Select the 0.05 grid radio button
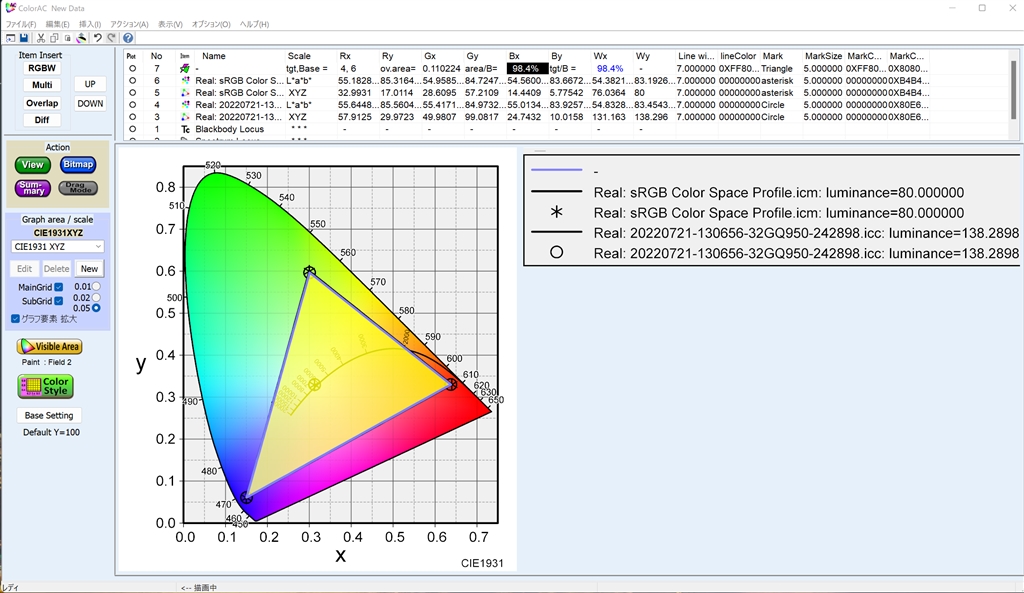 (x=96, y=308)
